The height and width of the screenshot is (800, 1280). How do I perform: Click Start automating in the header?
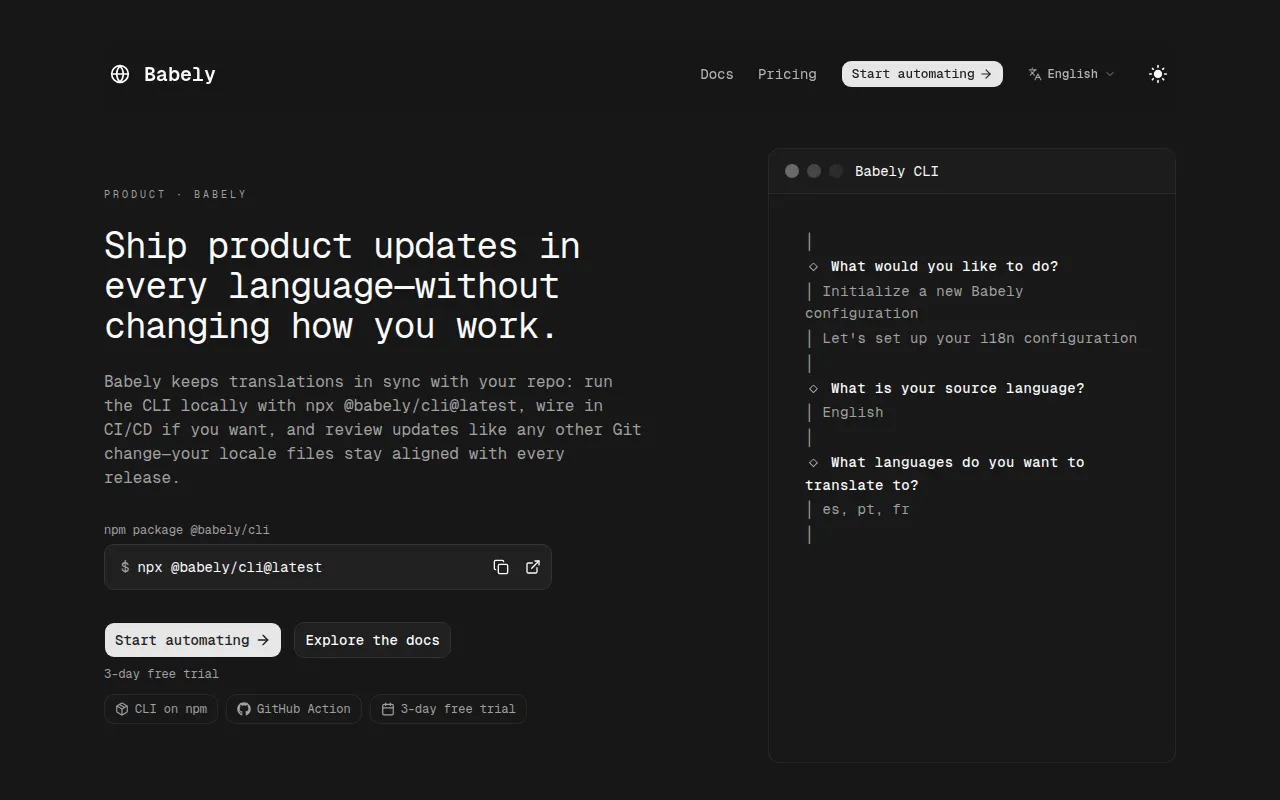click(922, 74)
